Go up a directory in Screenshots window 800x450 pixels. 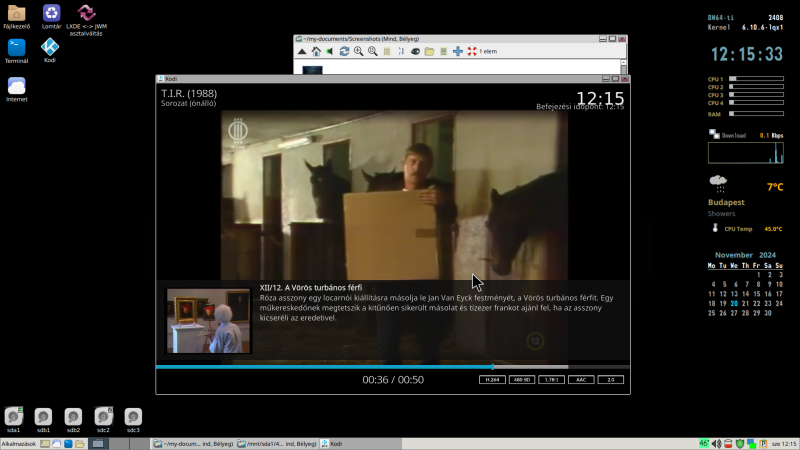(302, 52)
